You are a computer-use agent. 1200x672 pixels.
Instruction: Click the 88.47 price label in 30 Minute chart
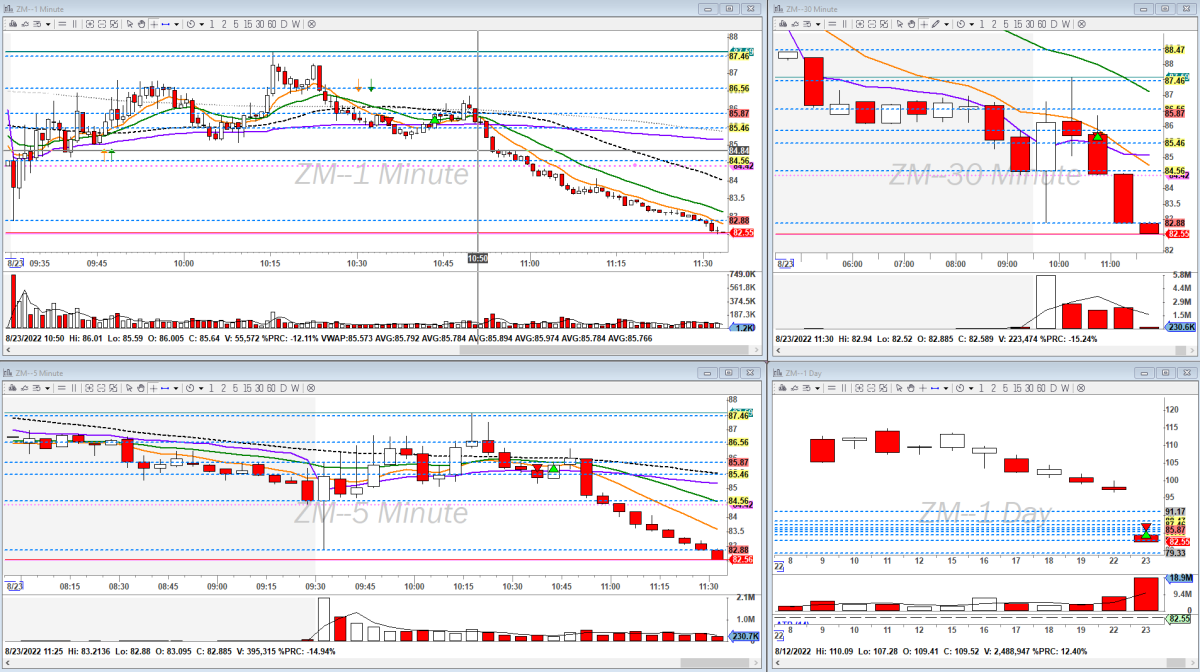tap(1174, 50)
